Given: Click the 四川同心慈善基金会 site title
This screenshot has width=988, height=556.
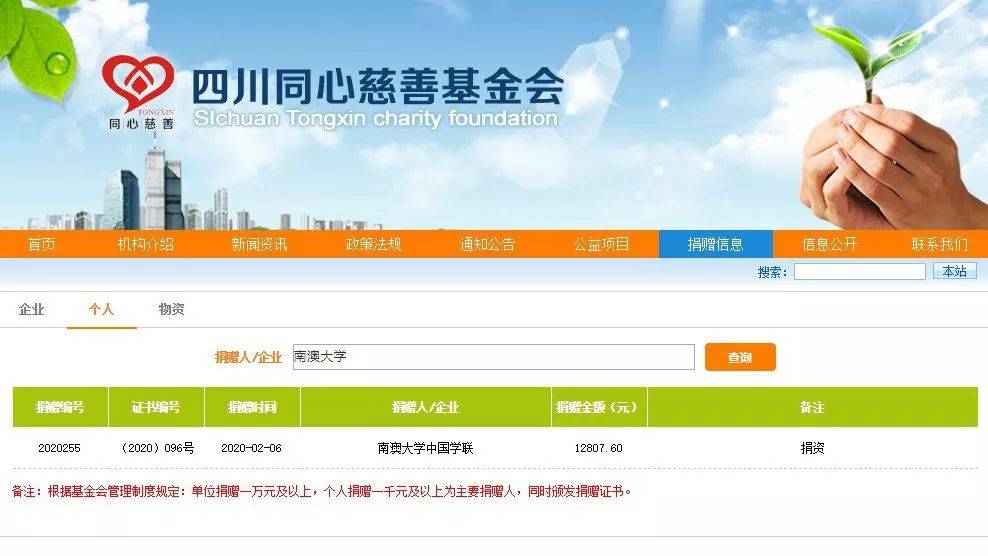Looking at the screenshot, I should [x=377, y=86].
